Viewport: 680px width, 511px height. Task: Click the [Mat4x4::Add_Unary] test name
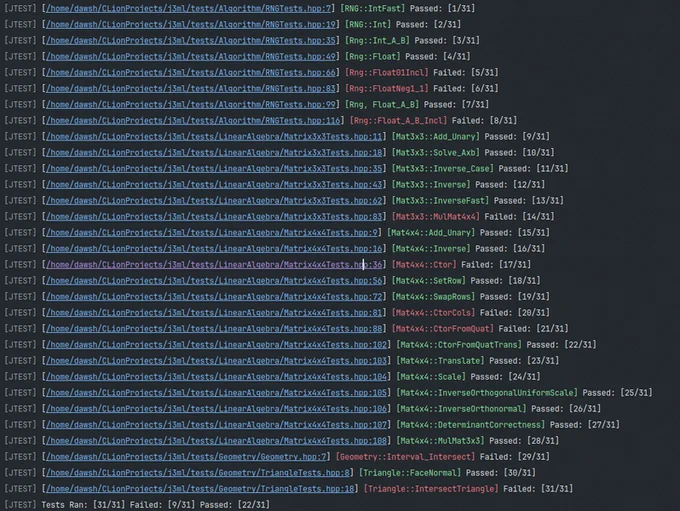[x=431, y=233]
